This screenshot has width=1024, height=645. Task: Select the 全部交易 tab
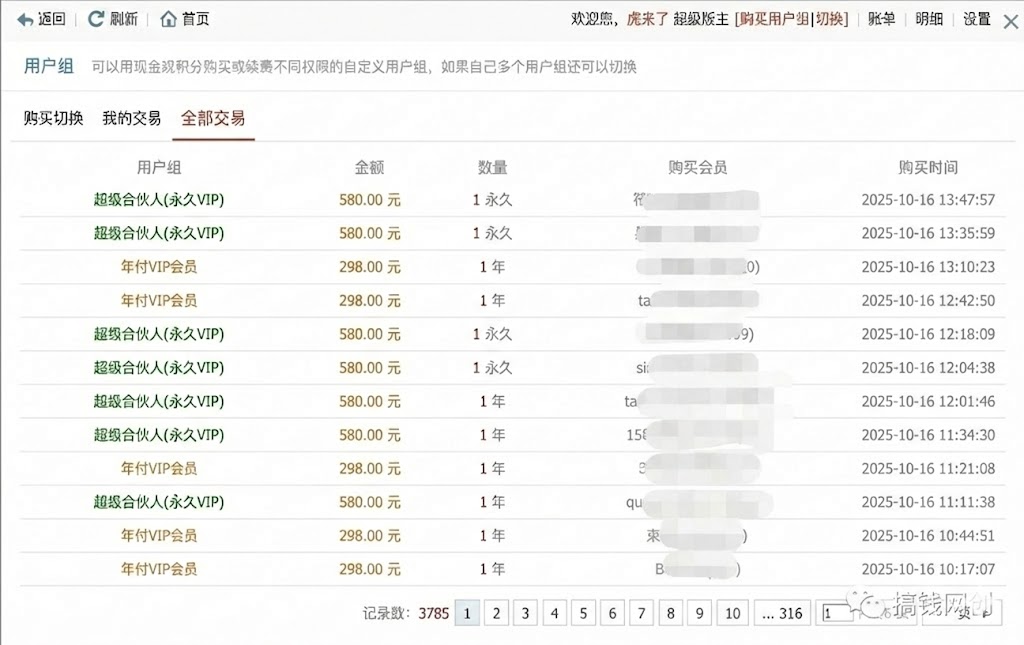click(212, 118)
